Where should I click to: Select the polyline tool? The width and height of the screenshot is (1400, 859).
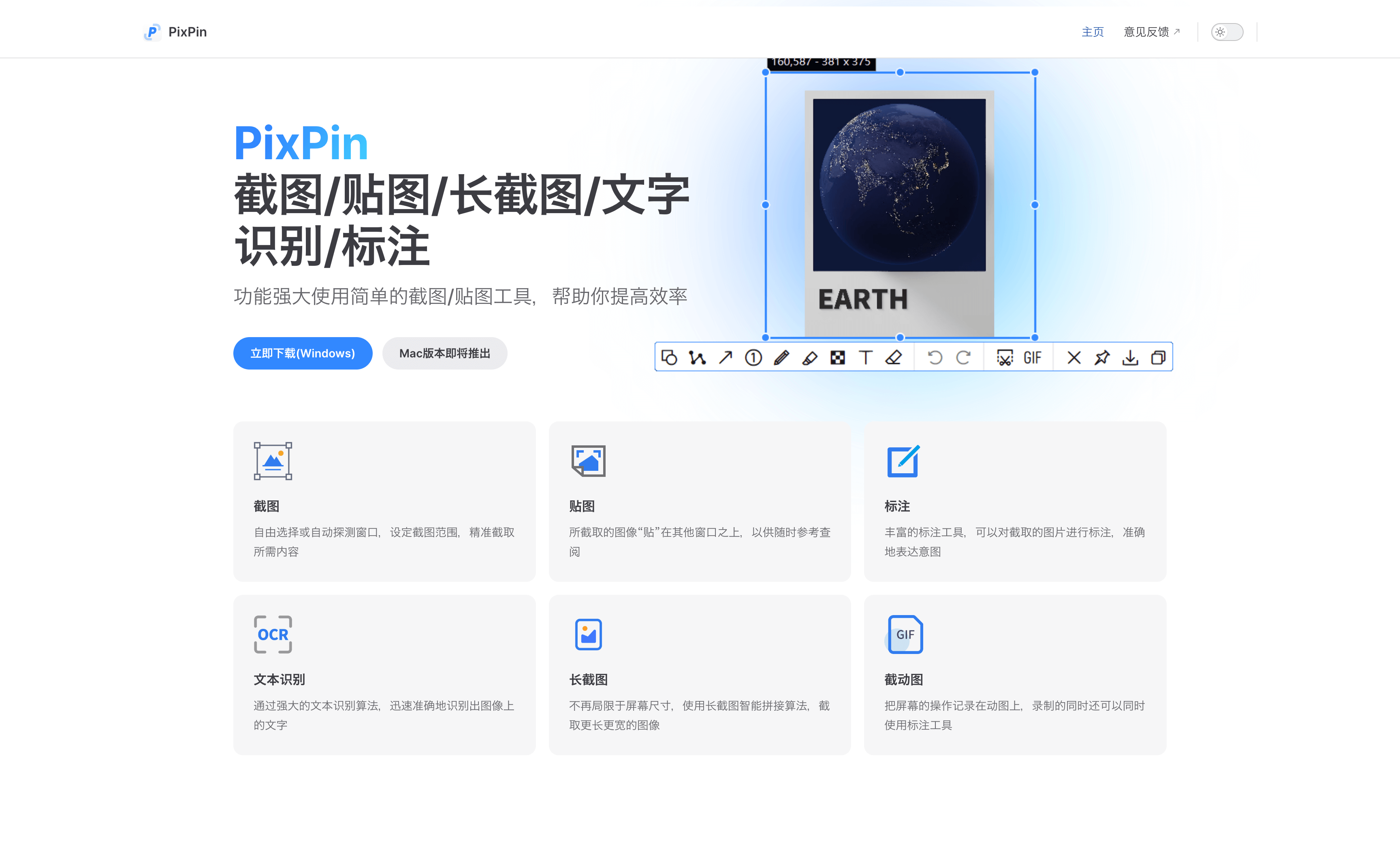coord(697,358)
